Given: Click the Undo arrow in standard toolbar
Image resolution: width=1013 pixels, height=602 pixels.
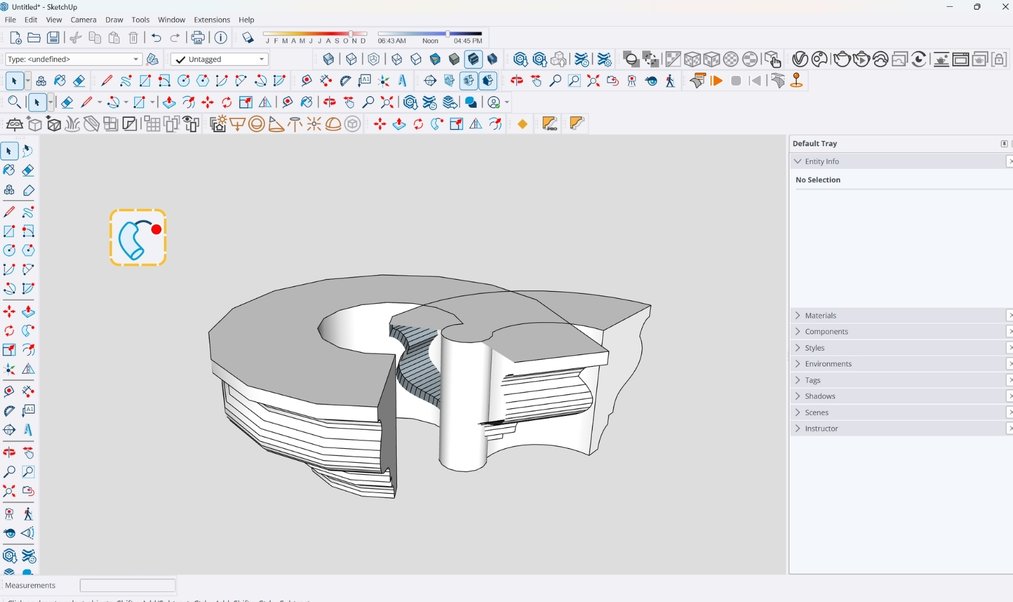Looking at the screenshot, I should click(x=156, y=38).
